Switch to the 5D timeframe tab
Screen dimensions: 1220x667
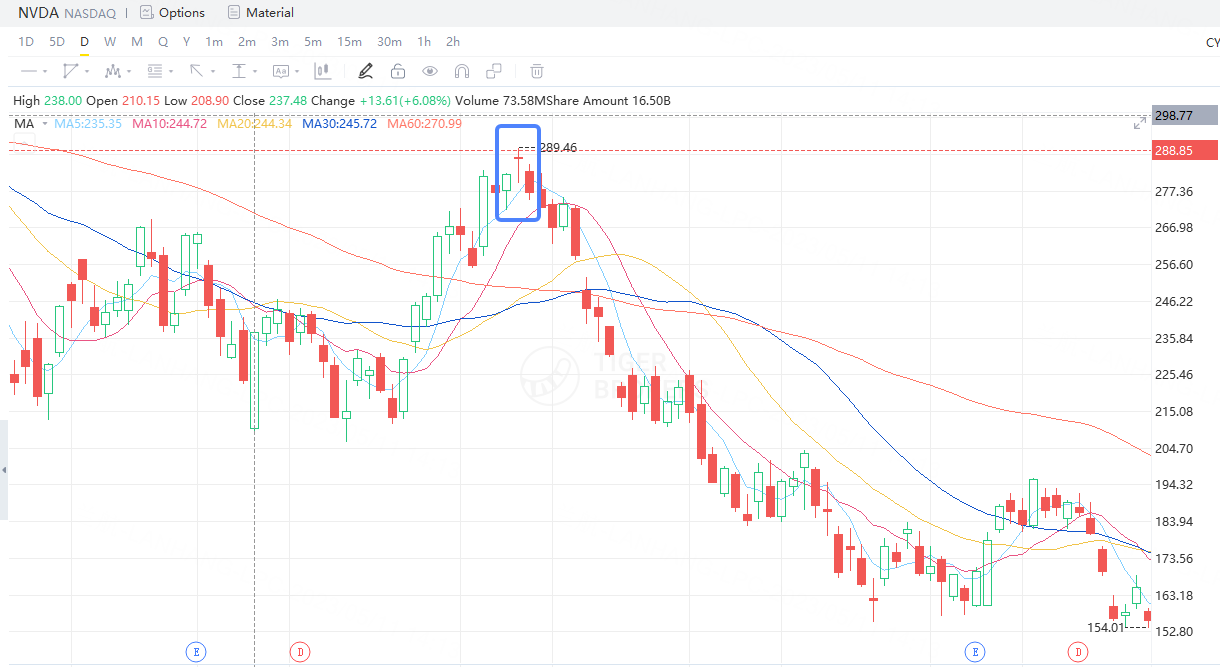coord(57,42)
